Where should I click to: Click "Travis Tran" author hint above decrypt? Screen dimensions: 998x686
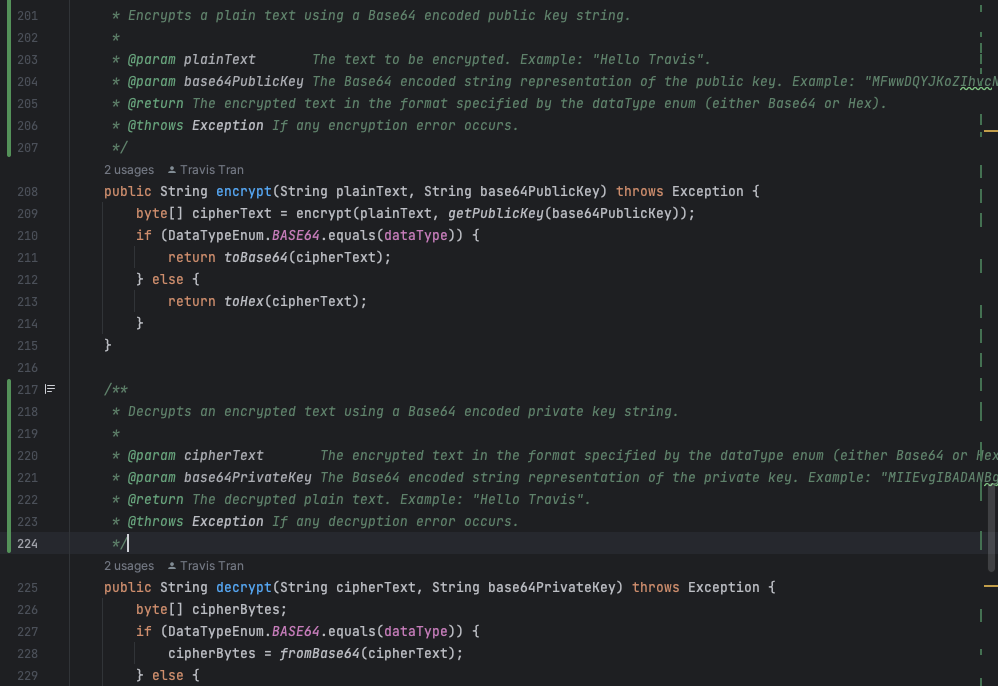pyautogui.click(x=211, y=566)
